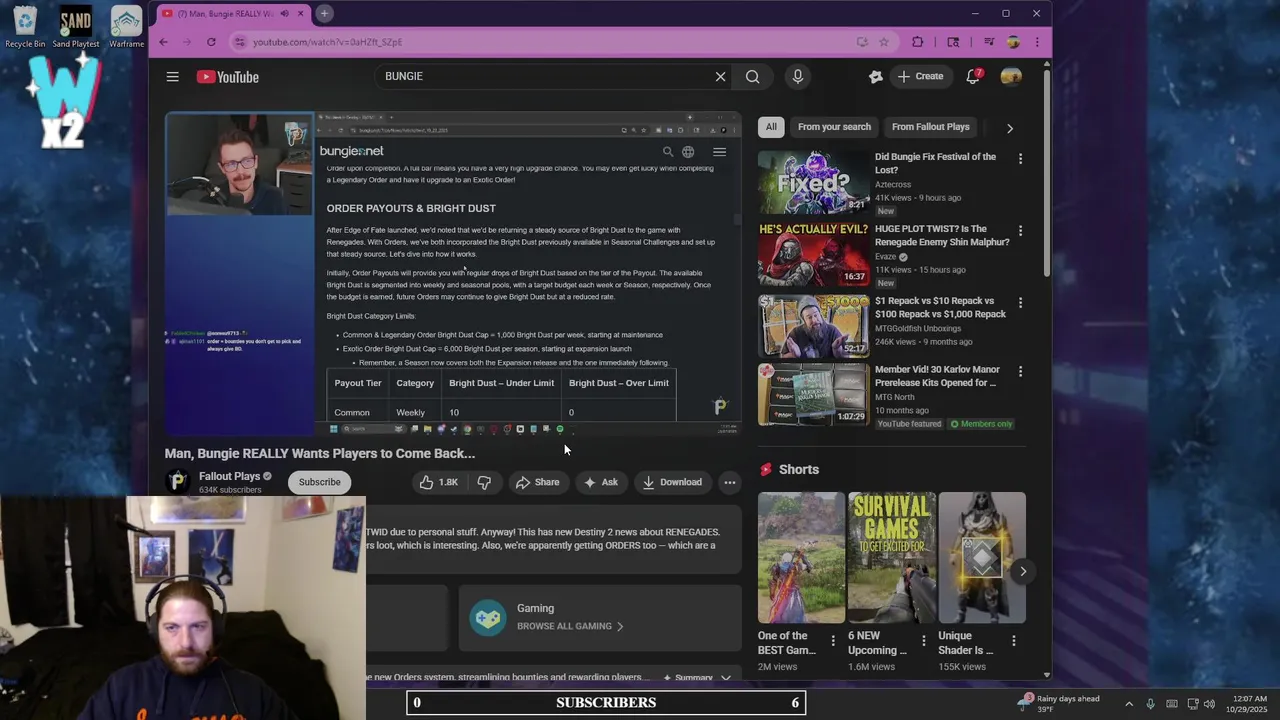Dislike the video with thumbs down

tap(484, 482)
